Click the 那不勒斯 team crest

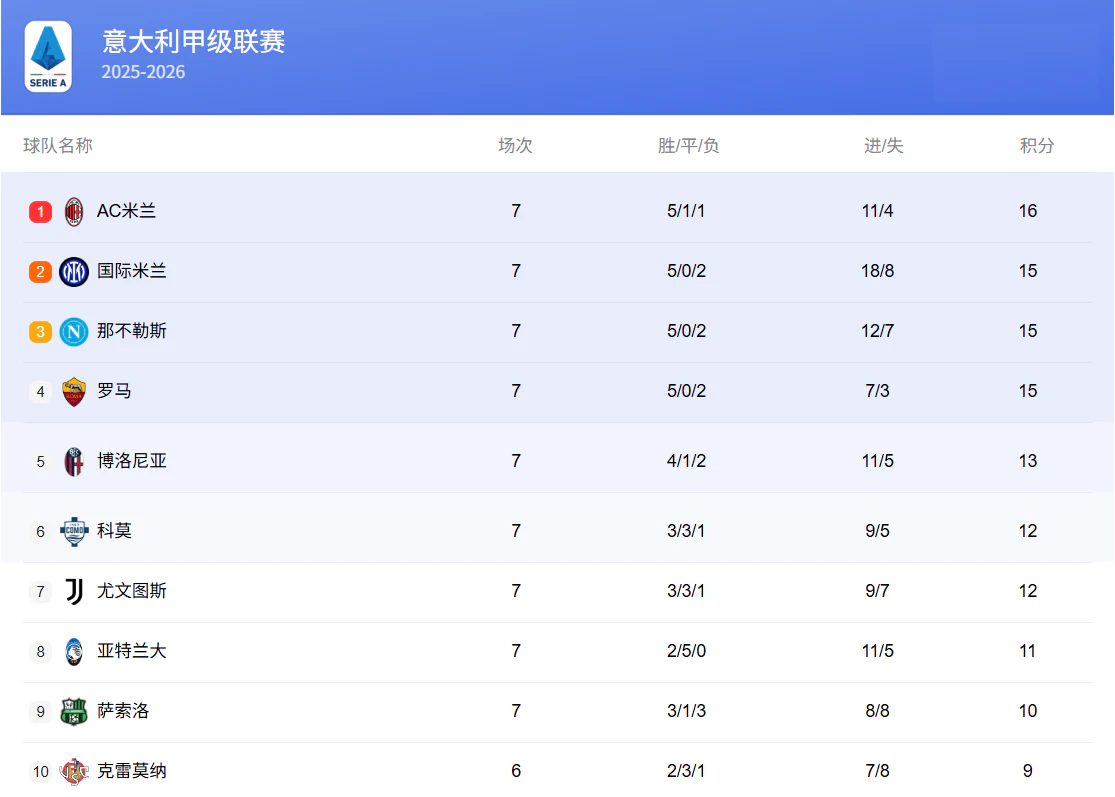point(74,332)
